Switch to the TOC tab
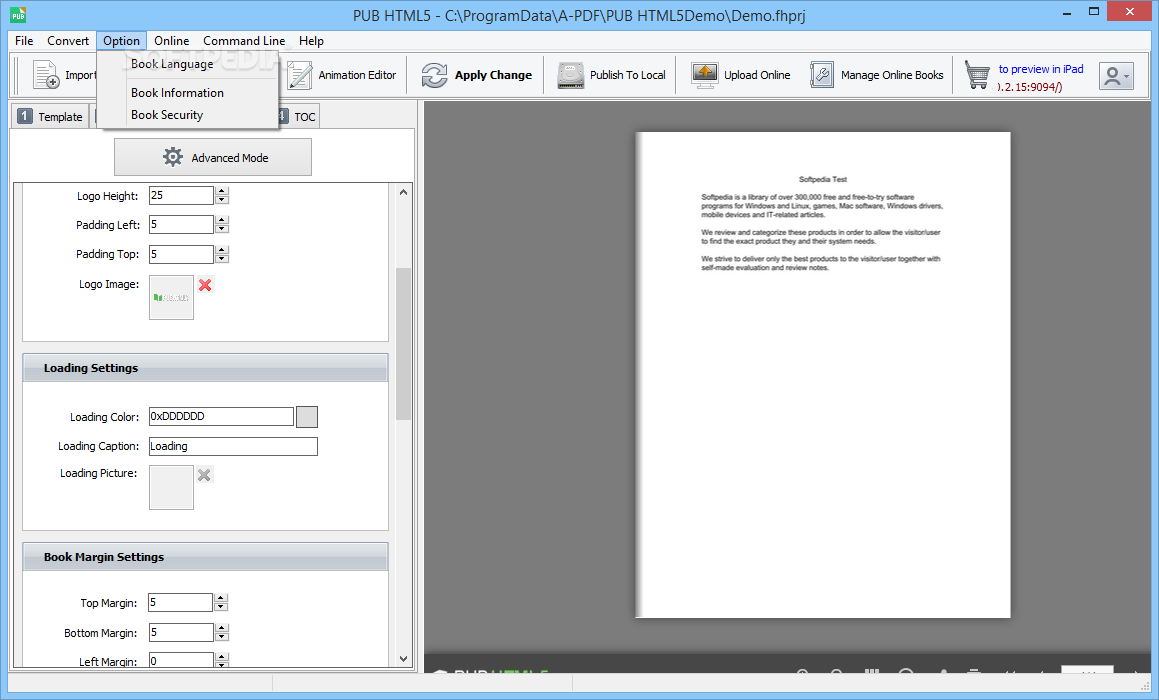This screenshot has width=1159, height=700. click(x=299, y=116)
